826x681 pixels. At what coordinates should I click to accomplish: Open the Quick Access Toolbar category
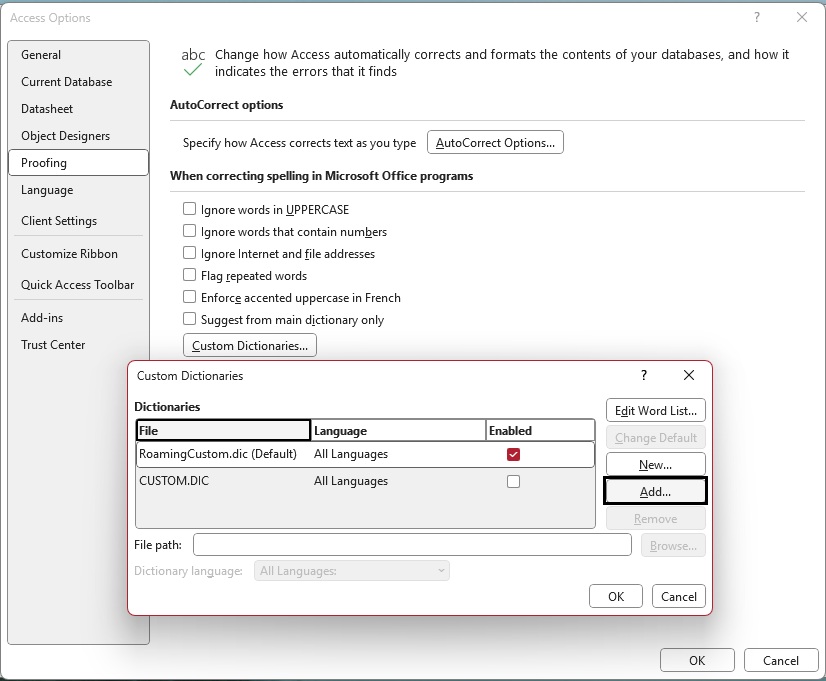click(77, 285)
